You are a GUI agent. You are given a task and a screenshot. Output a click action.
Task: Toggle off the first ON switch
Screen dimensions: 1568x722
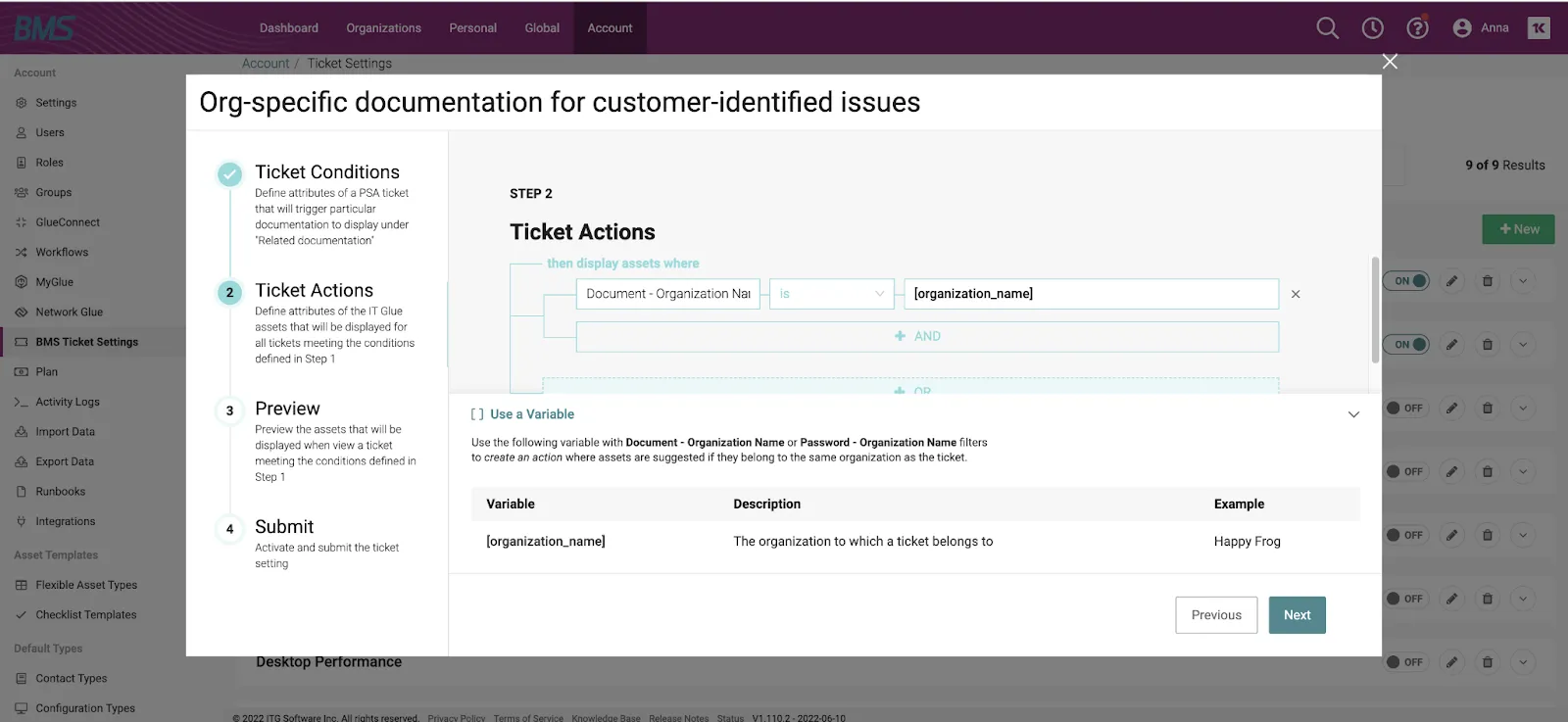(x=1408, y=281)
